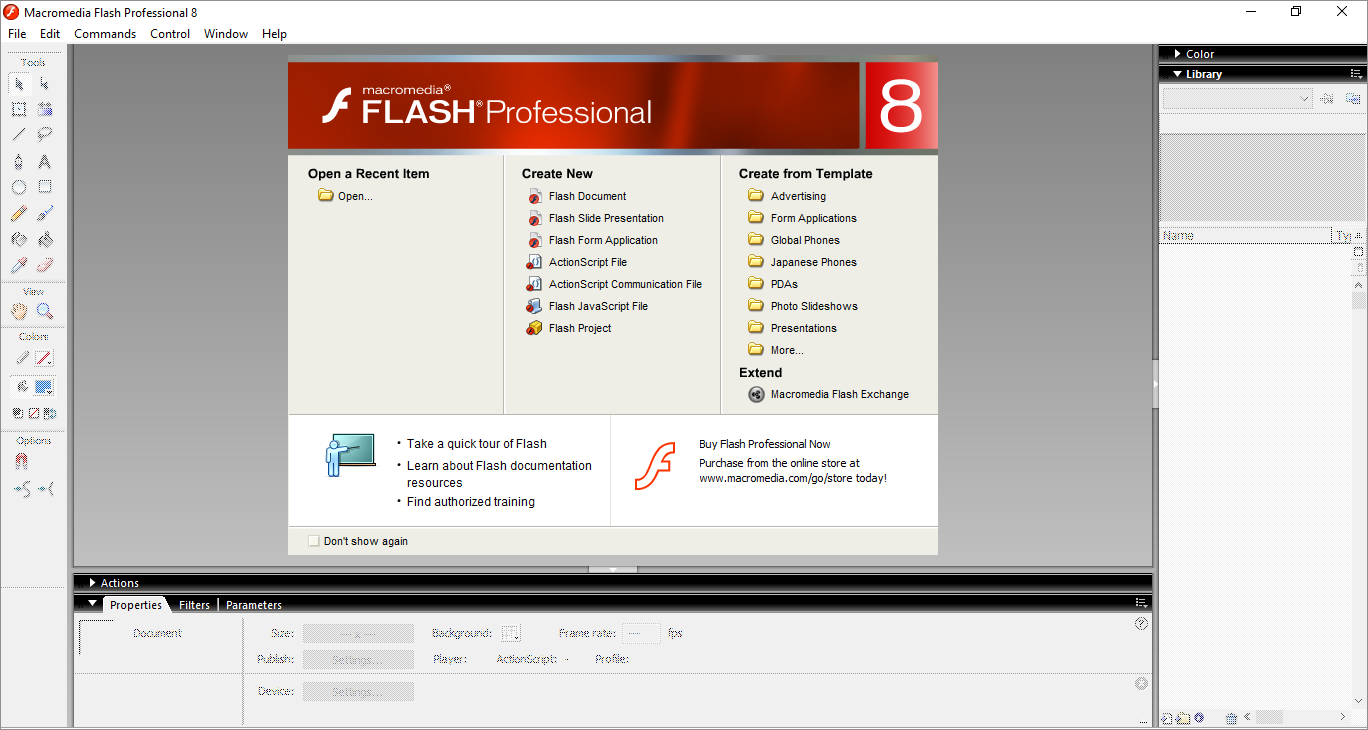
Task: Click Take a quick tour of Flash
Action: pyautogui.click(x=477, y=444)
